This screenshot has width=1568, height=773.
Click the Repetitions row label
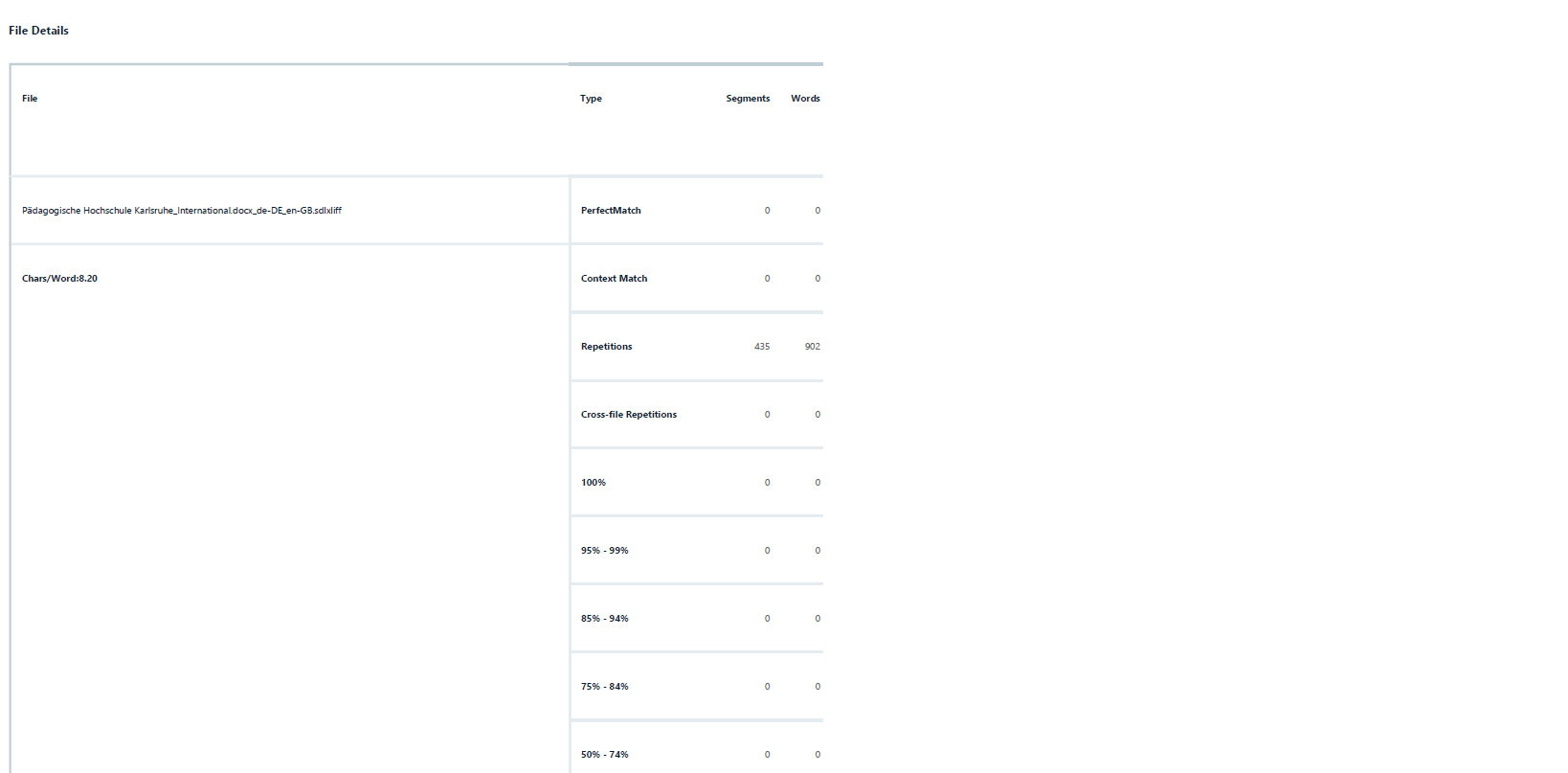(x=606, y=347)
